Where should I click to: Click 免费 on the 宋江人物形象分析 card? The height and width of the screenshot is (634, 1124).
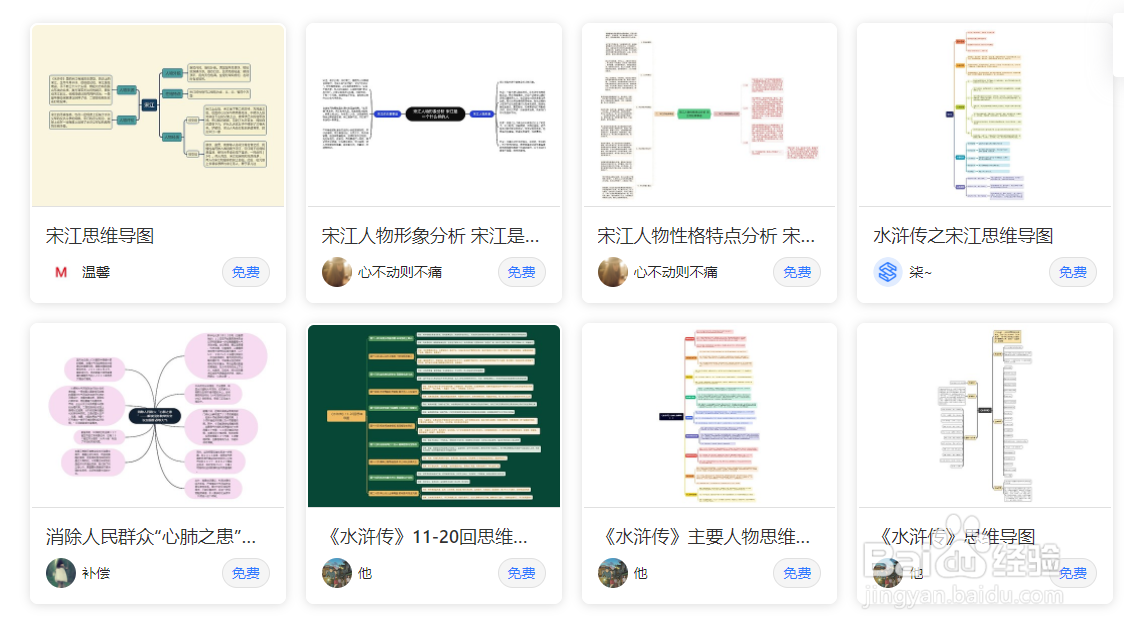pyautogui.click(x=521, y=271)
